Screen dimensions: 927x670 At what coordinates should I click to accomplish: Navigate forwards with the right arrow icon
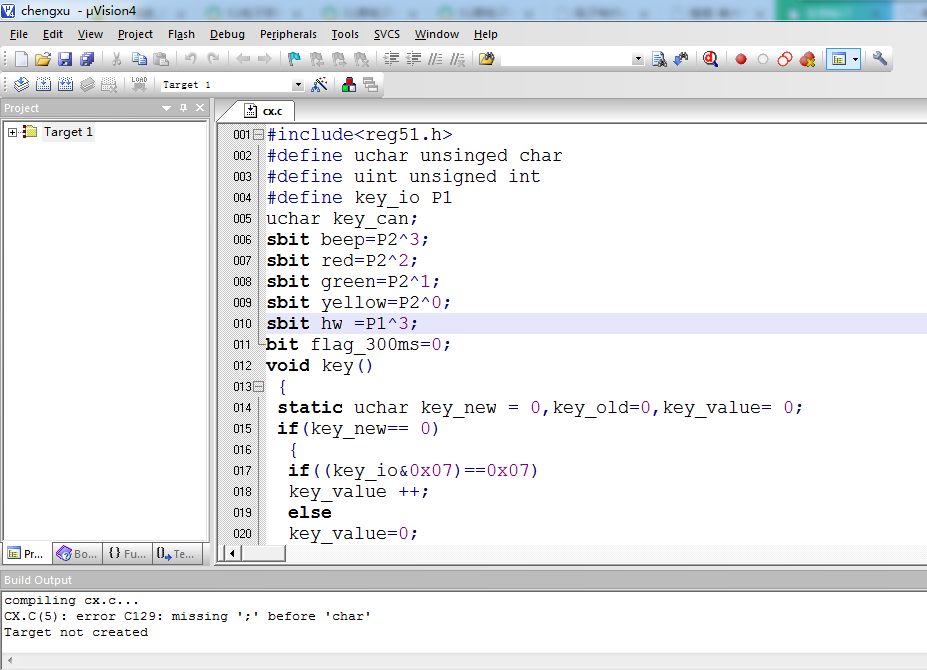(264, 59)
